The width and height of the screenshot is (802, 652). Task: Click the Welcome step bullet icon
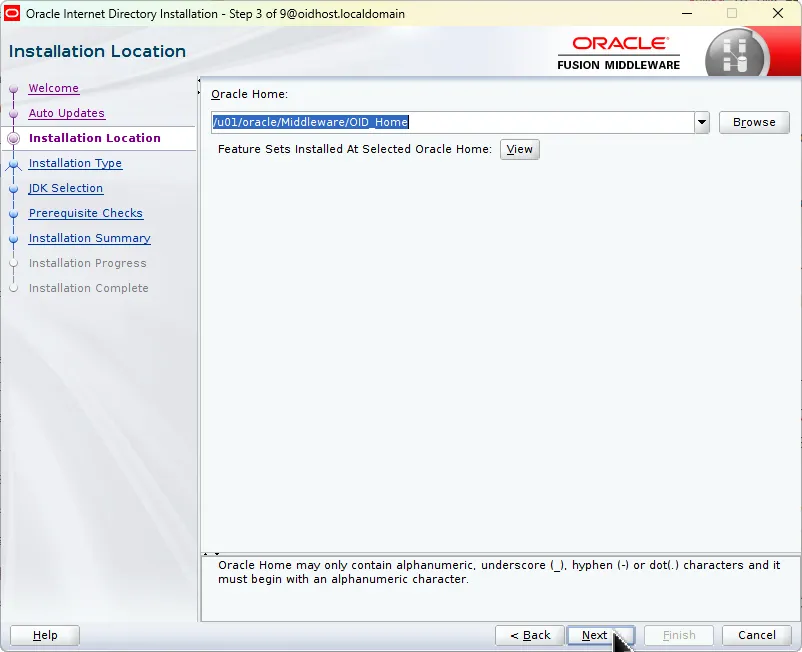point(14,88)
